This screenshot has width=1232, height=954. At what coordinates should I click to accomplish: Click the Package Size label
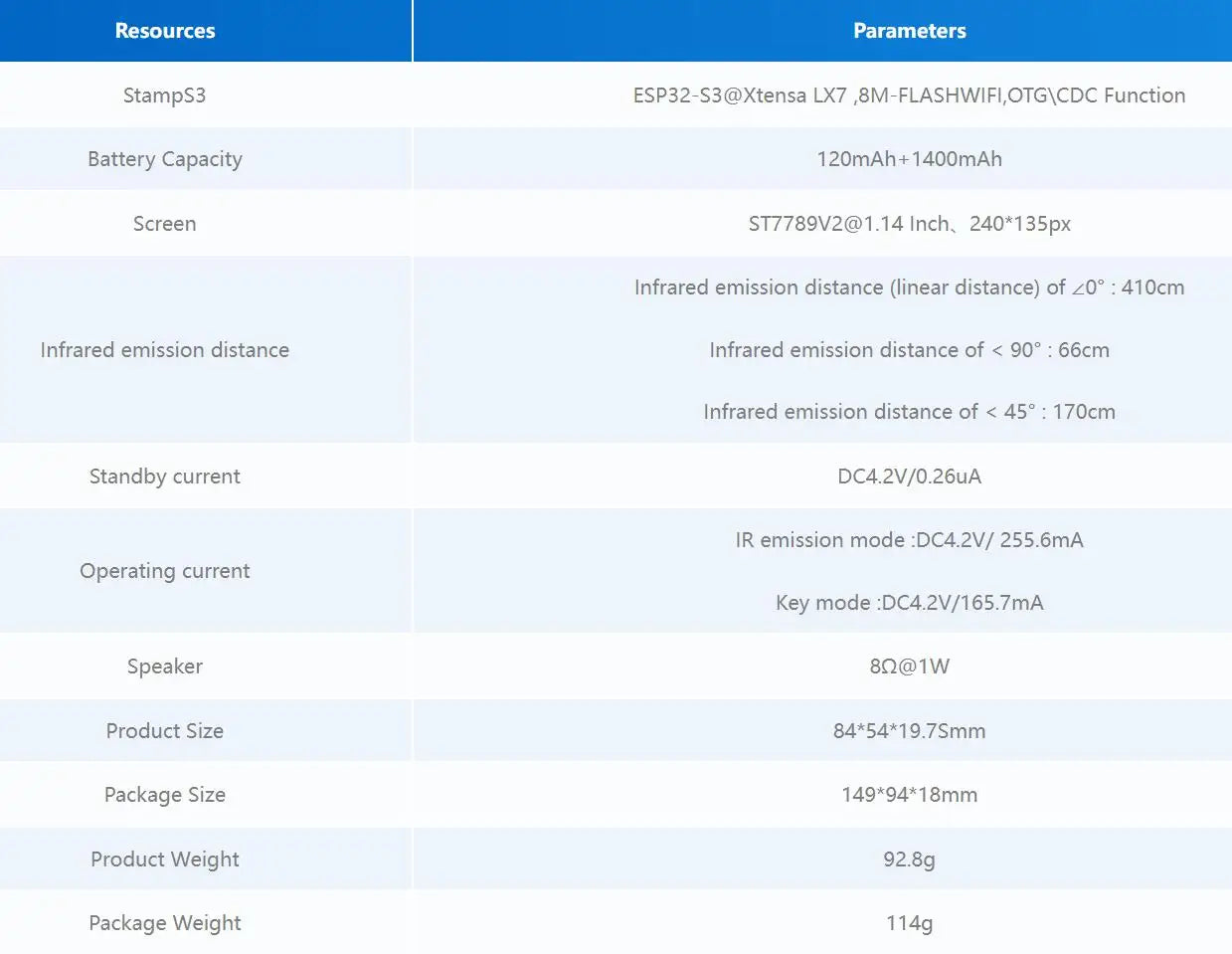click(x=165, y=795)
